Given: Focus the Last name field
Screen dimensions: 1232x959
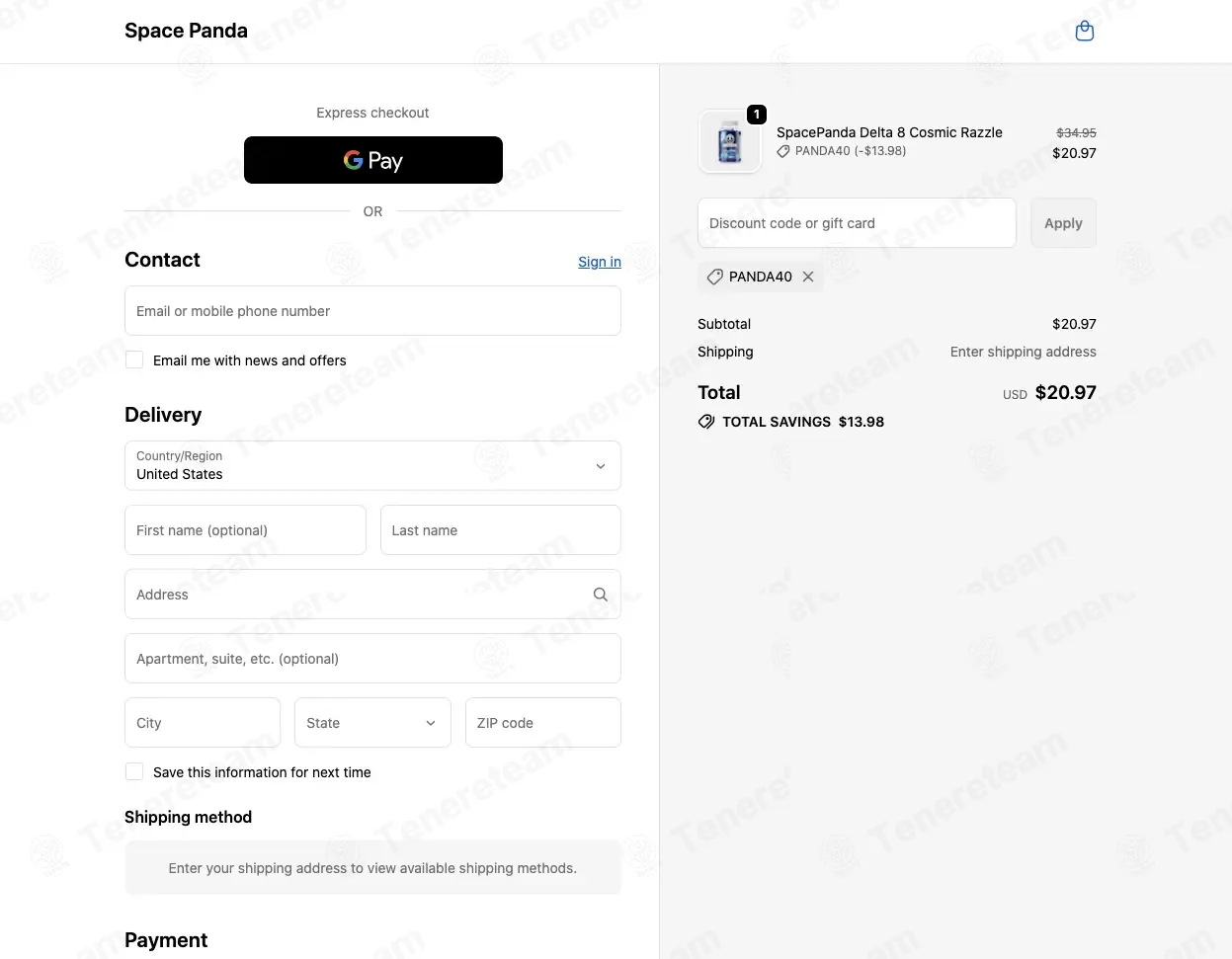Looking at the screenshot, I should (x=501, y=530).
